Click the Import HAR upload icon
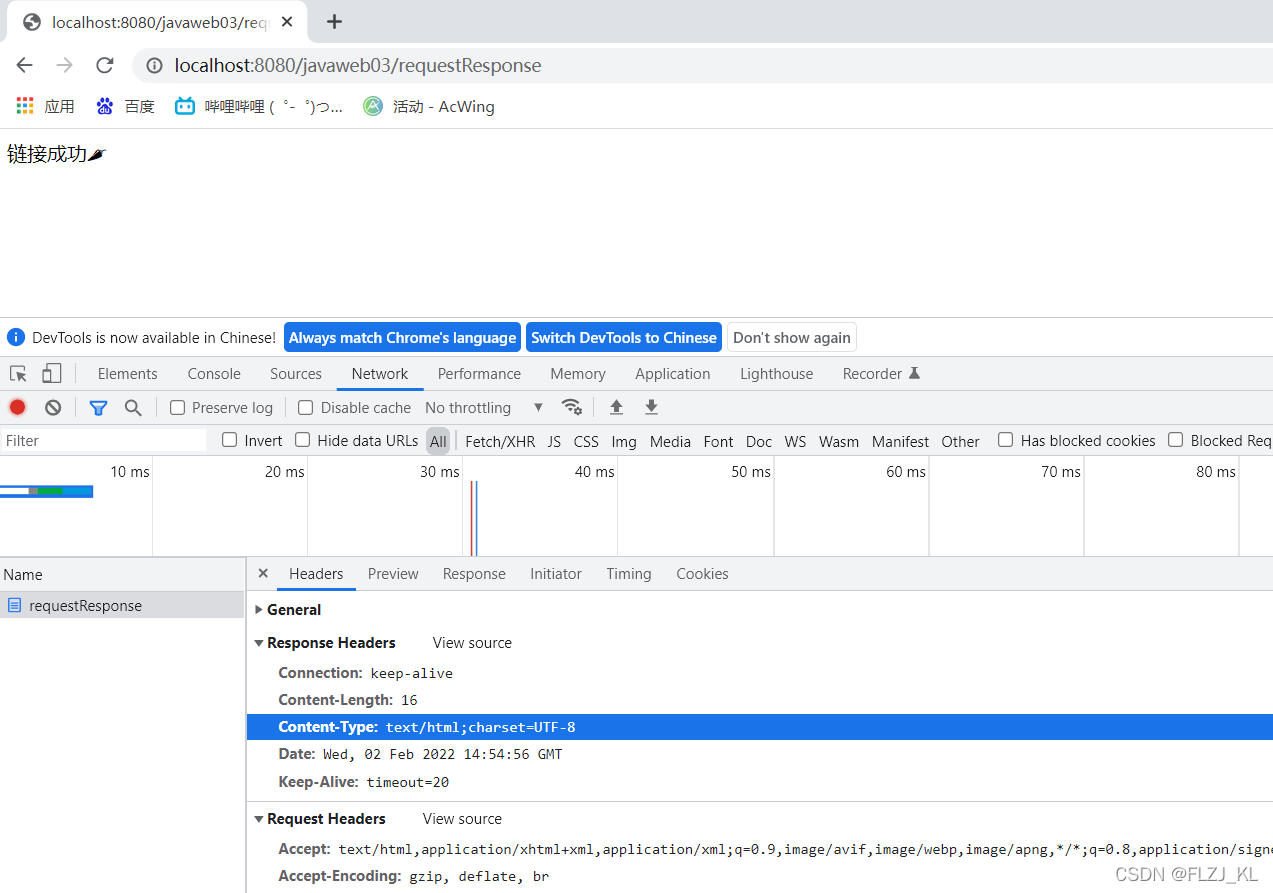 tap(616, 407)
